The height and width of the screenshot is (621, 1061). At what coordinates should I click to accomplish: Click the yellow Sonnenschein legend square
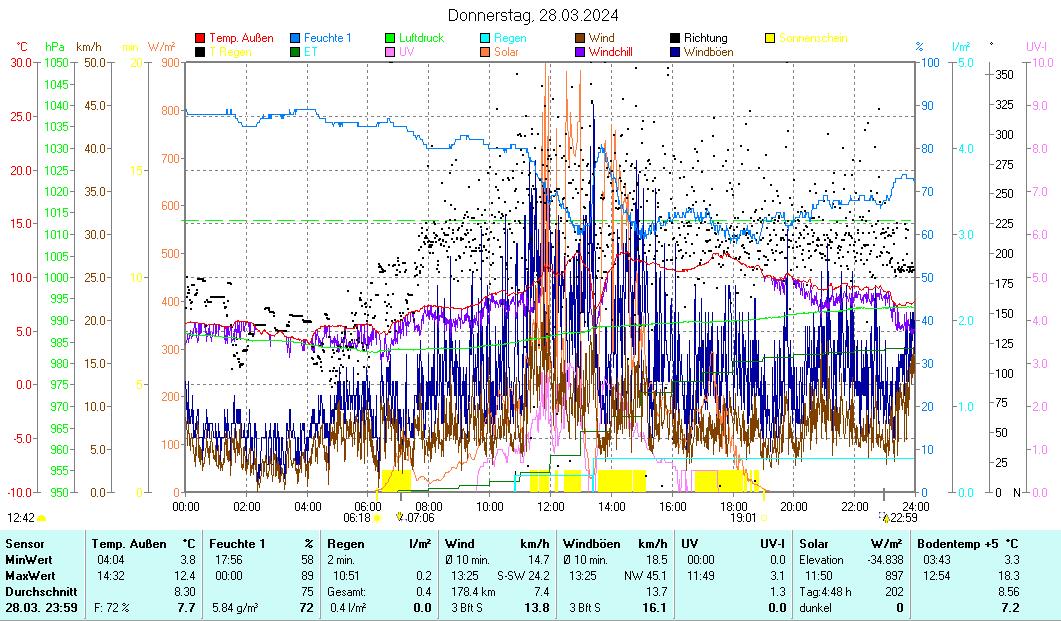(771, 38)
